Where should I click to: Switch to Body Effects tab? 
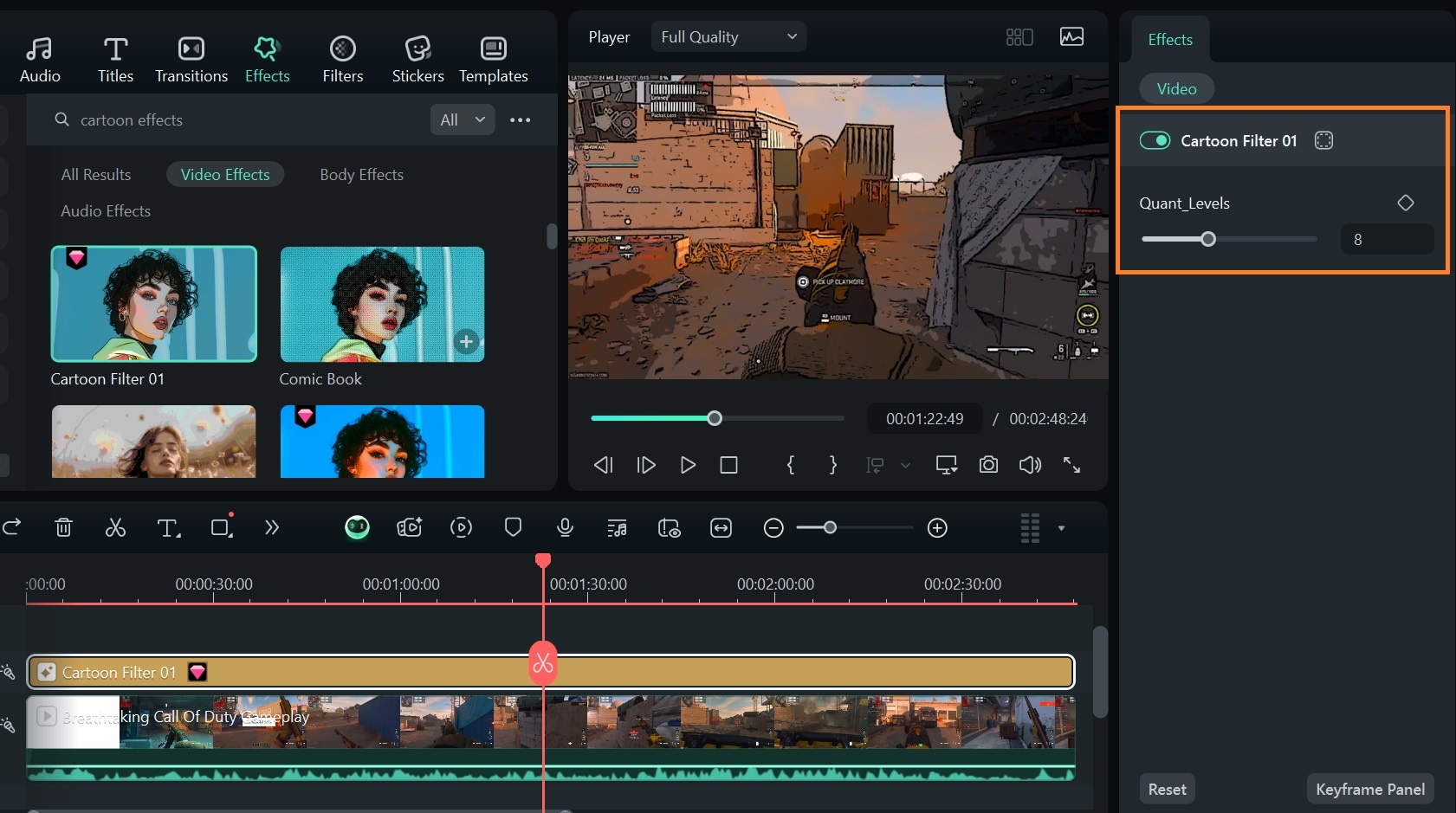(x=361, y=174)
